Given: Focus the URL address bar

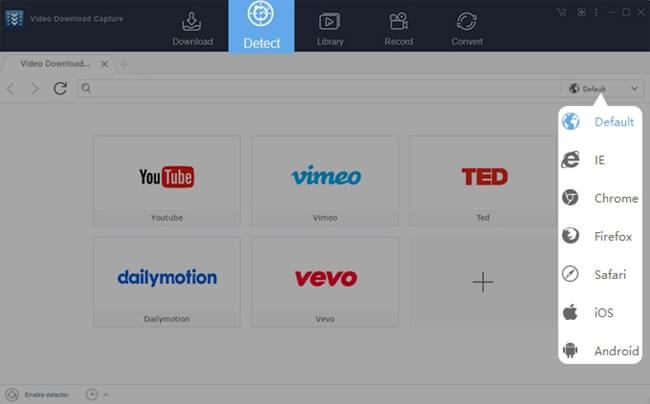Looking at the screenshot, I should pos(319,88).
